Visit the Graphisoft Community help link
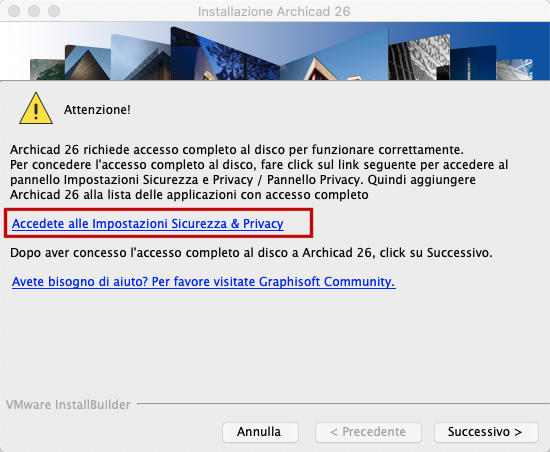 pos(204,282)
